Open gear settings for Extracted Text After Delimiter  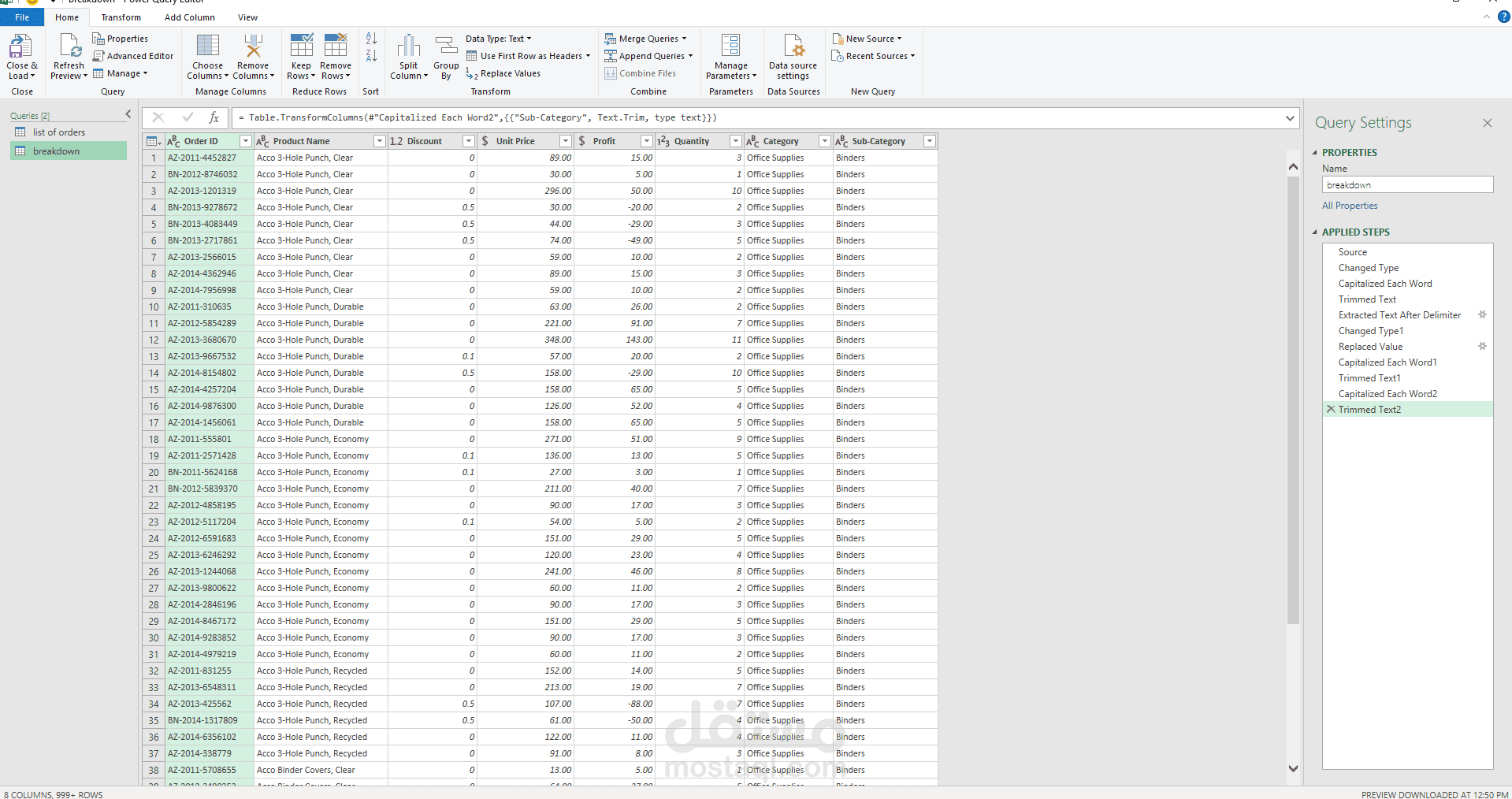1482,314
